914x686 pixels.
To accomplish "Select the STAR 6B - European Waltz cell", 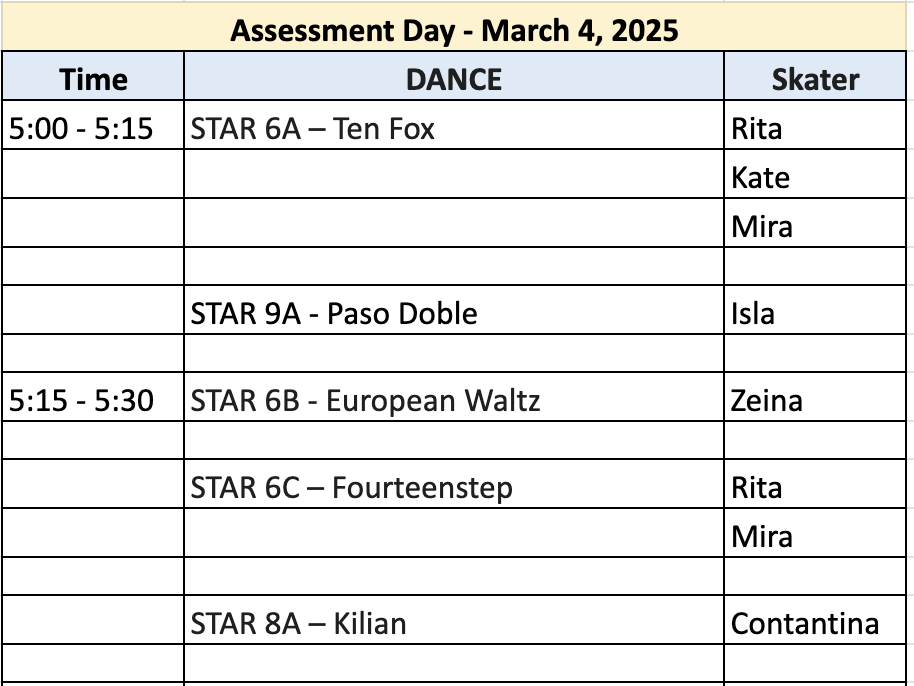I will [x=454, y=396].
